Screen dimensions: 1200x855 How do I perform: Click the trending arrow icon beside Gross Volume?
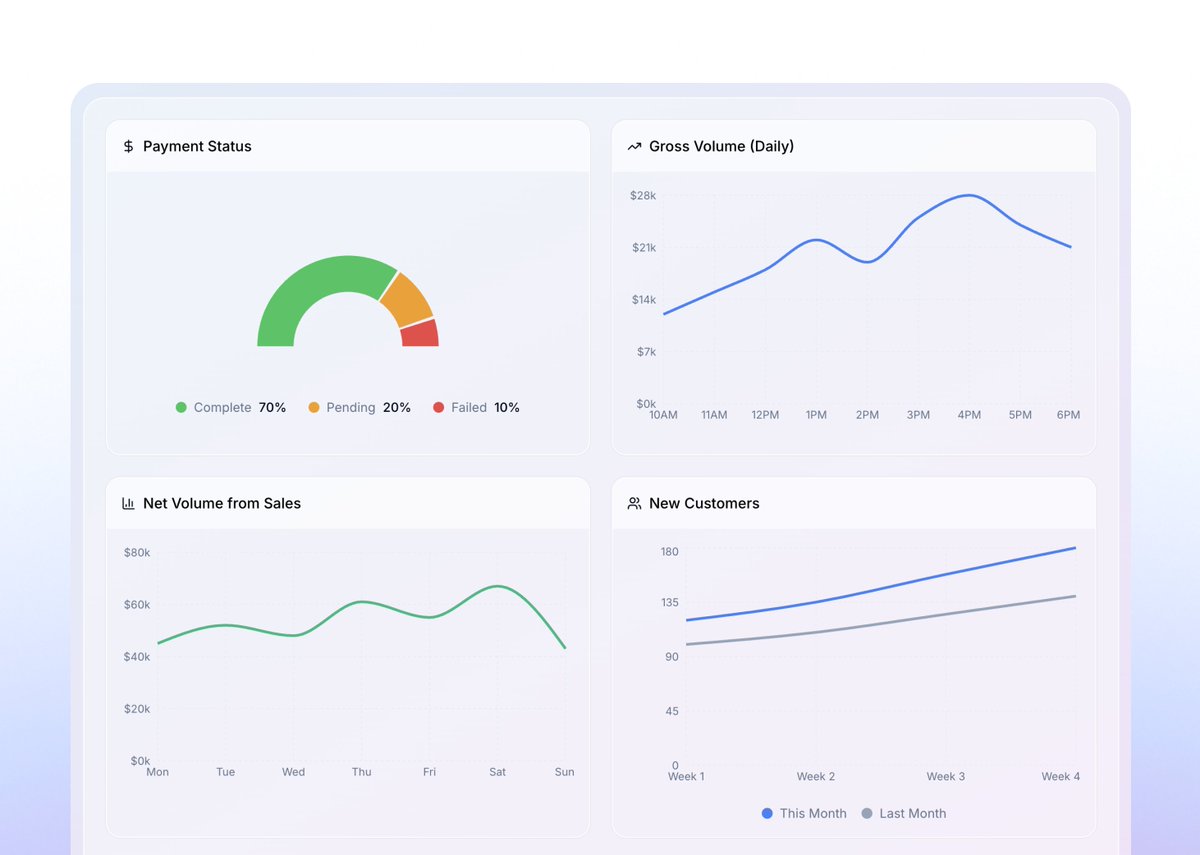tap(634, 147)
